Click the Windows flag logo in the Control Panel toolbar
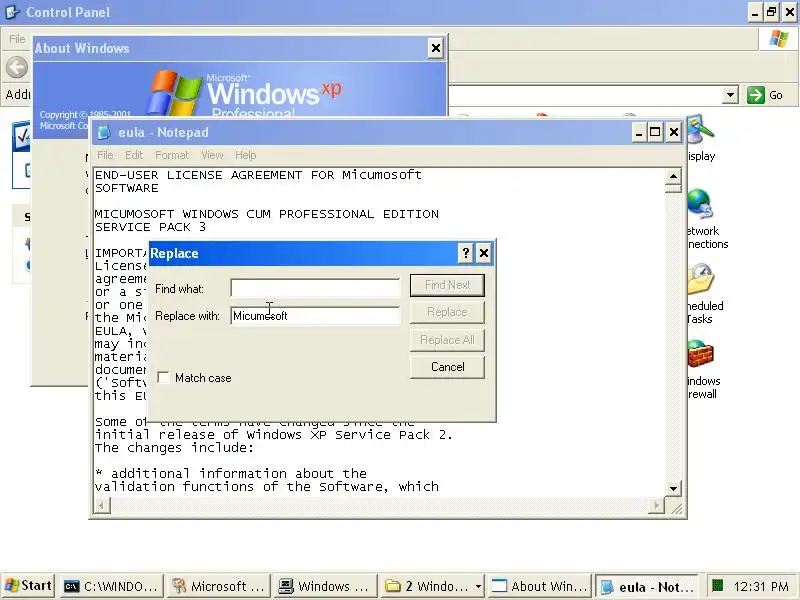 [x=779, y=39]
